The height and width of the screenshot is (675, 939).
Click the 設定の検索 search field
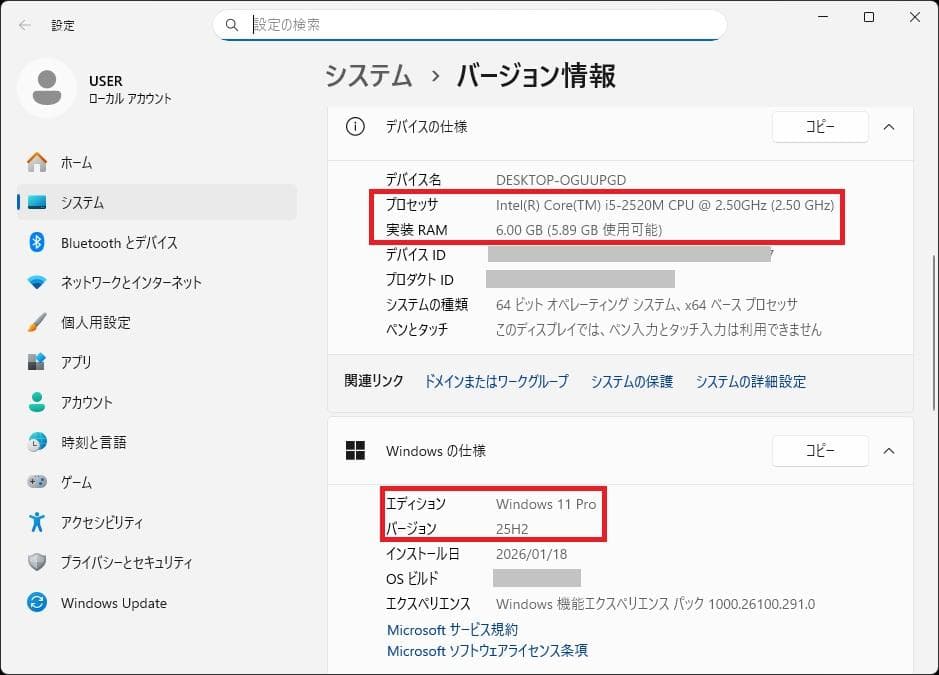(470, 25)
